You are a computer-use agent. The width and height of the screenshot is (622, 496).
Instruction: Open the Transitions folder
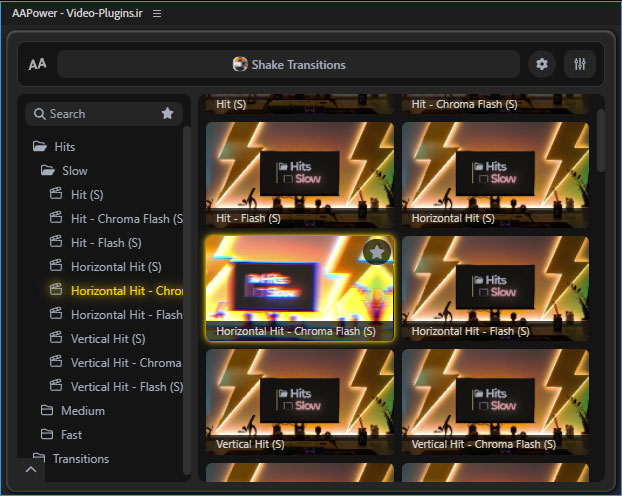point(80,458)
